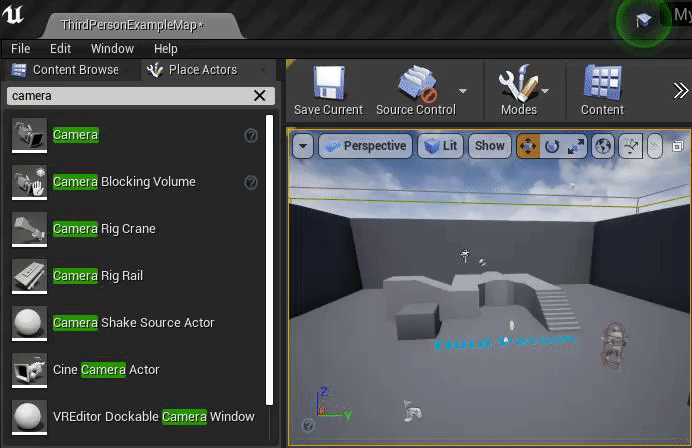Click the Cine Camera Actor icon
692x448 pixels.
29,370
